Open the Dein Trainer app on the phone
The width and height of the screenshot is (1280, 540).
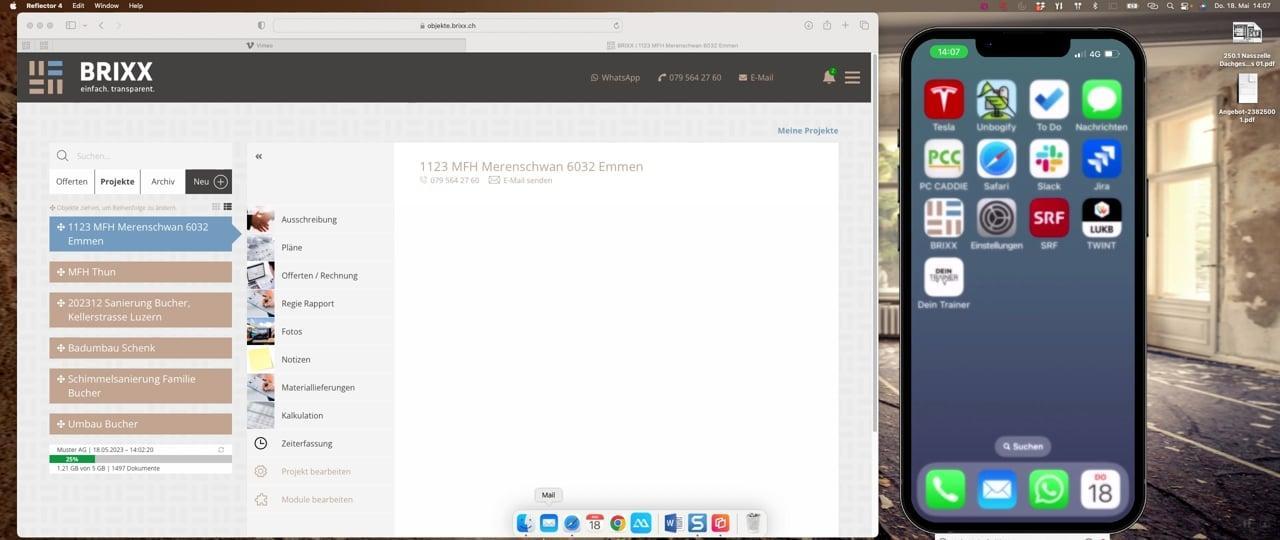944,277
